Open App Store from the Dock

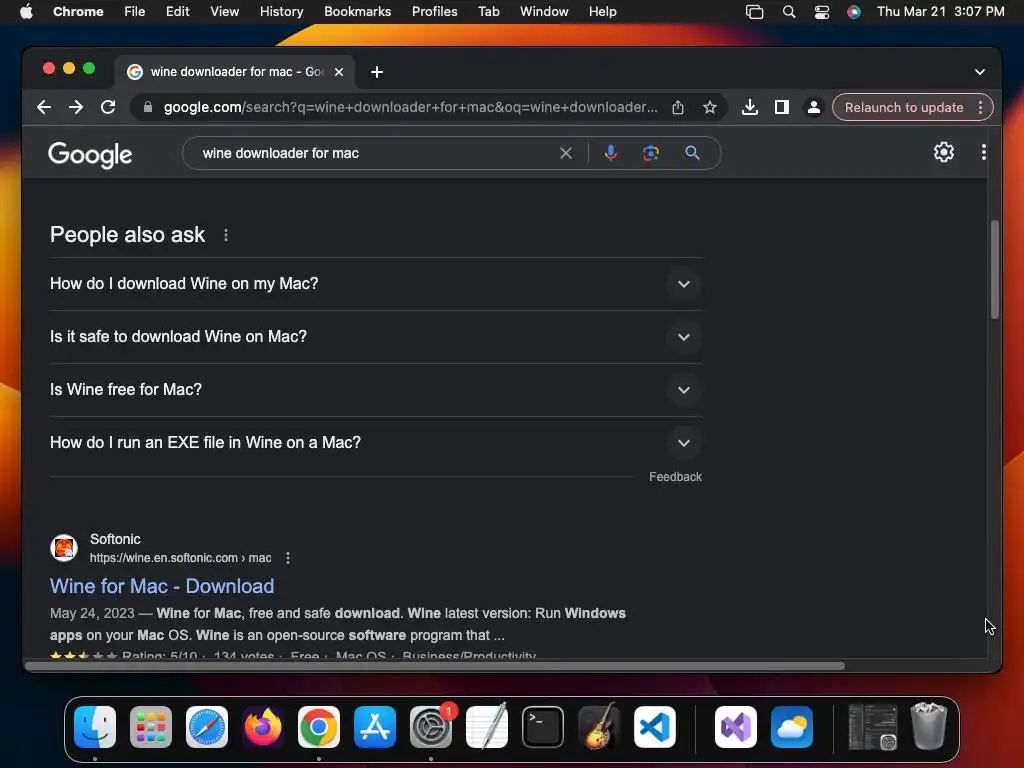[x=375, y=727]
